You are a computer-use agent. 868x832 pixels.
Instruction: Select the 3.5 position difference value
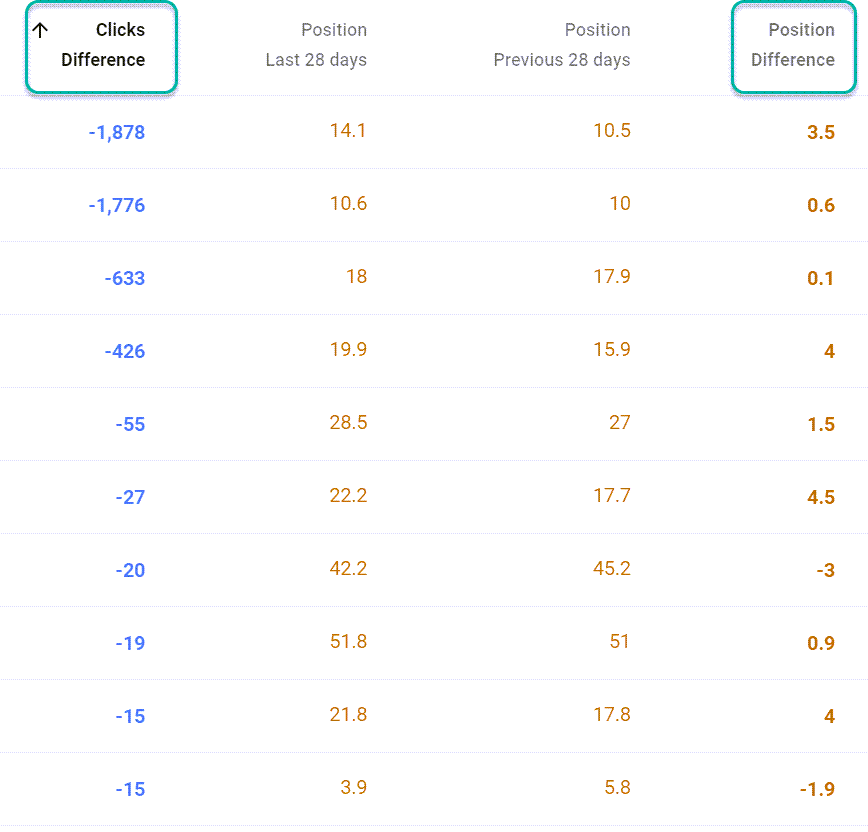pyautogui.click(x=821, y=132)
